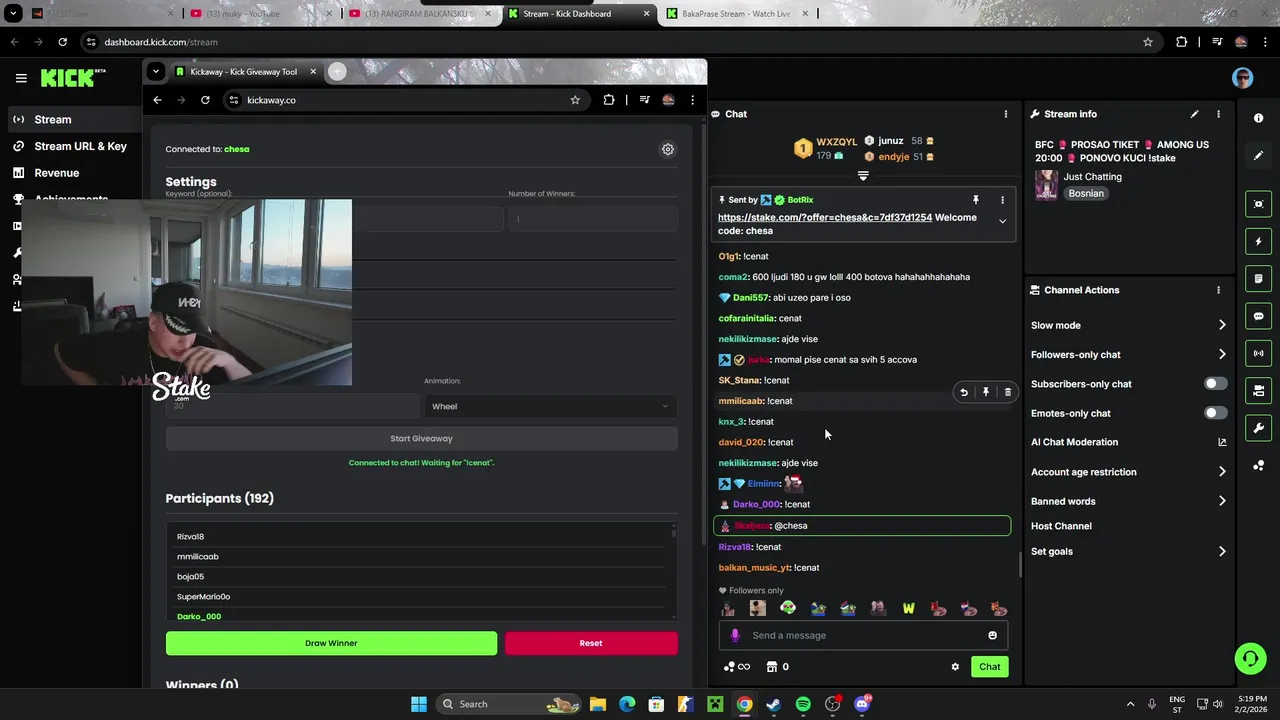Image resolution: width=1280 pixels, height=720 pixels.
Task: Click reply arrow on hovered chat message
Action: tap(964, 393)
